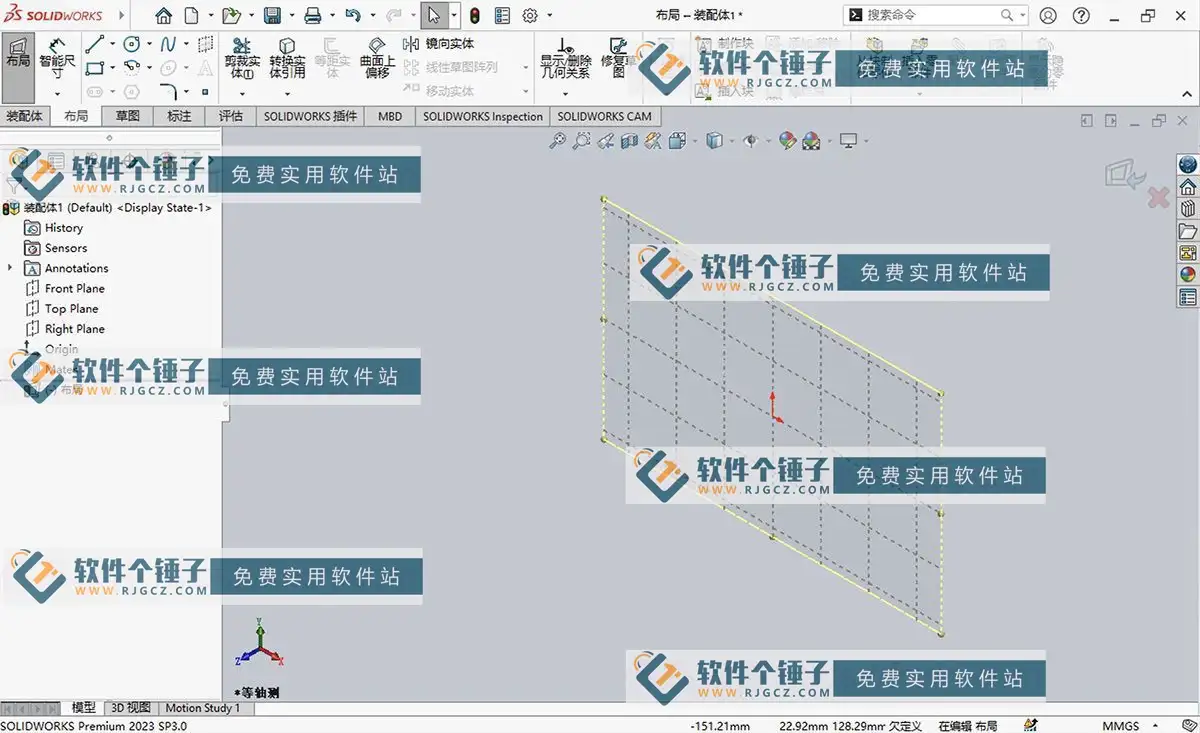Screen dimensions: 1200x733
Task: Open the View Orientation cube icon
Action: click(677, 141)
